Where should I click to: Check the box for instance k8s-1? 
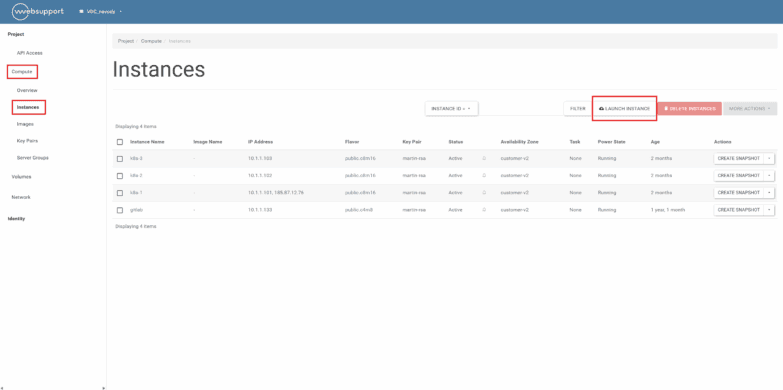[x=120, y=193]
